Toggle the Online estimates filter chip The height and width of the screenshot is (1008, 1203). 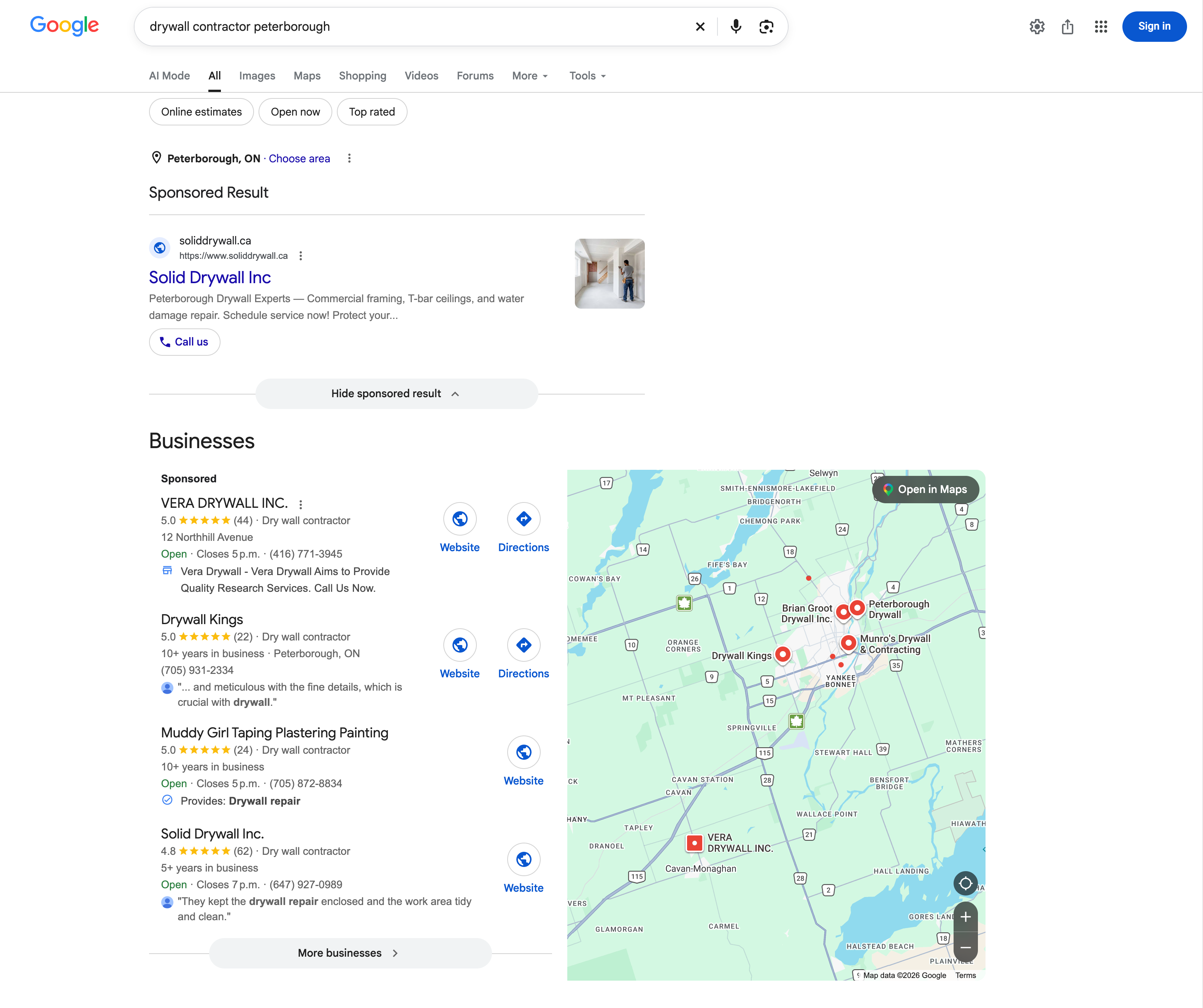point(201,112)
